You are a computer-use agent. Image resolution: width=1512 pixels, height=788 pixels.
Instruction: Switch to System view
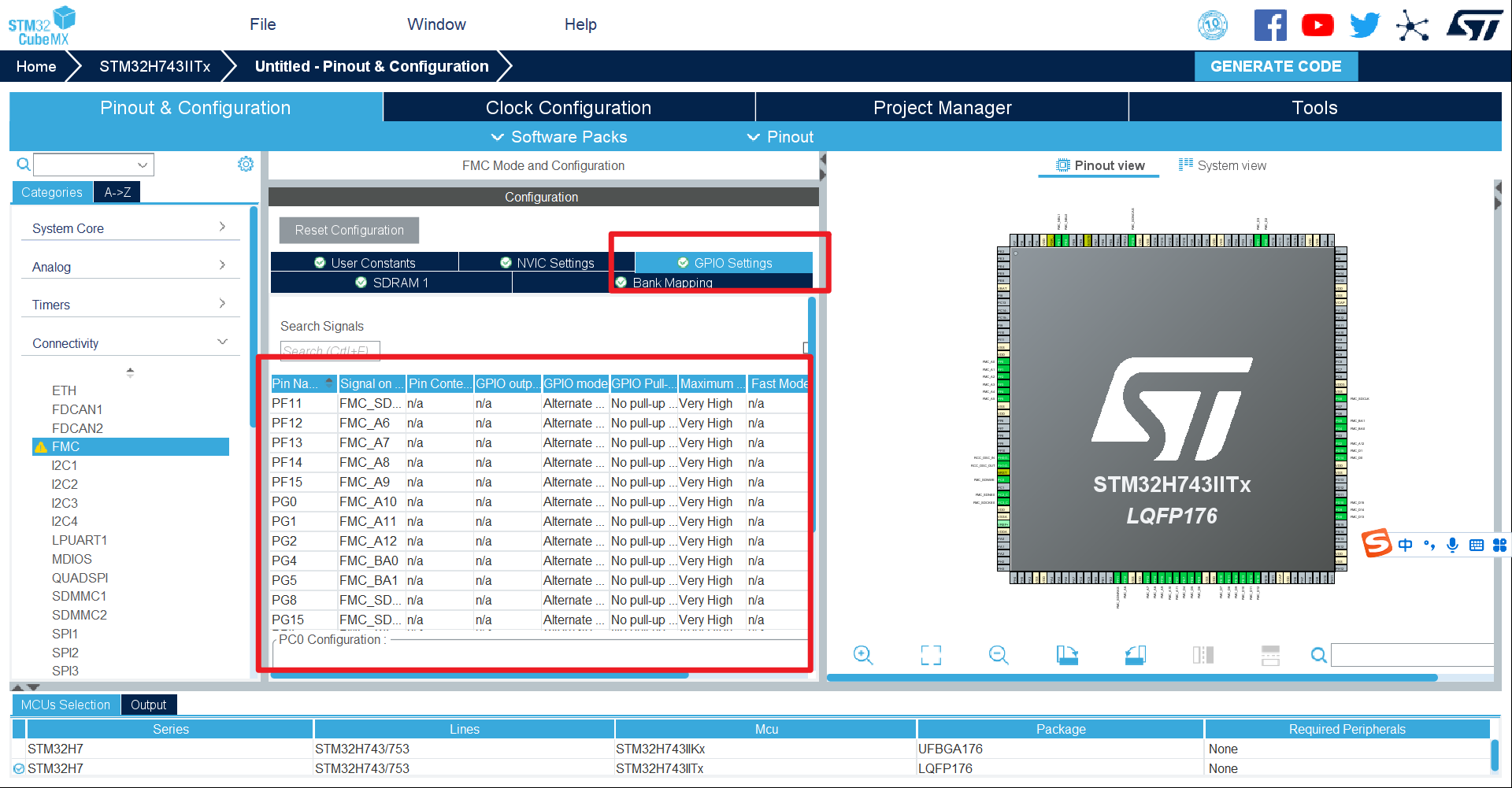tap(1222, 165)
